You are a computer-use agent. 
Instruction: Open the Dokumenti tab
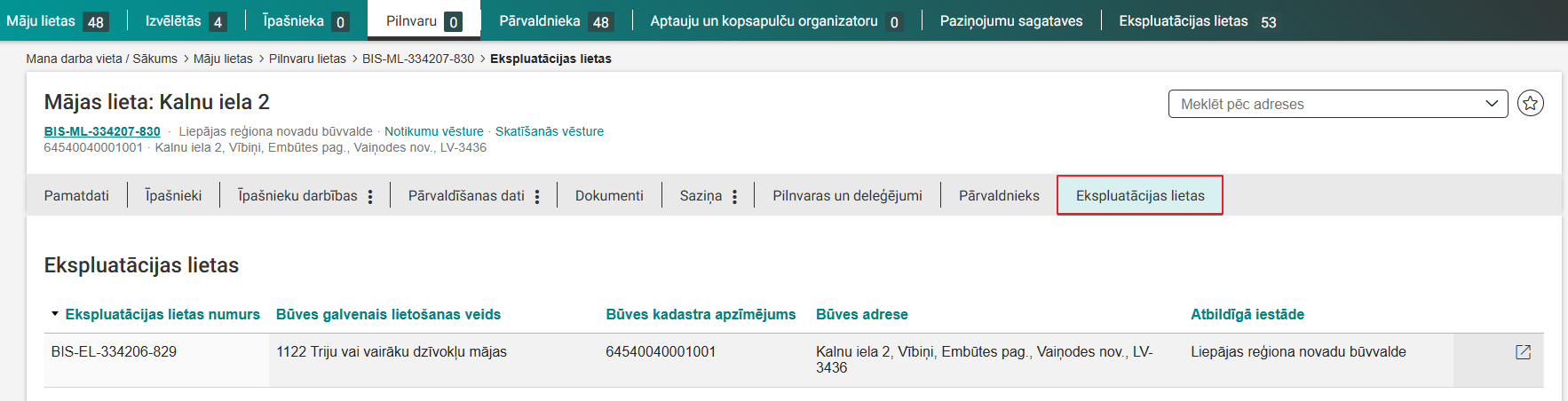[609, 196]
